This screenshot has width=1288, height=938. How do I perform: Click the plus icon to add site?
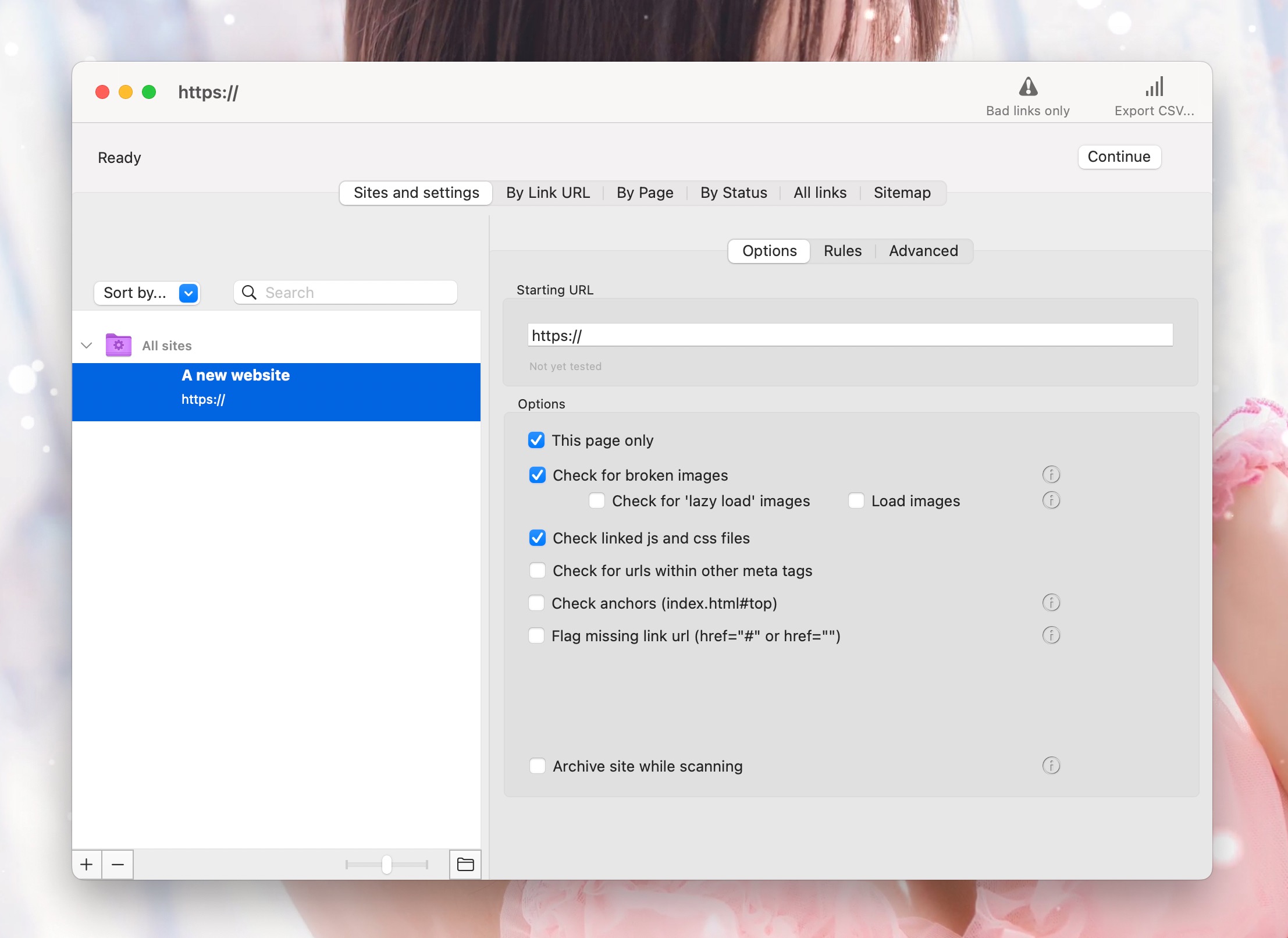[x=87, y=865]
